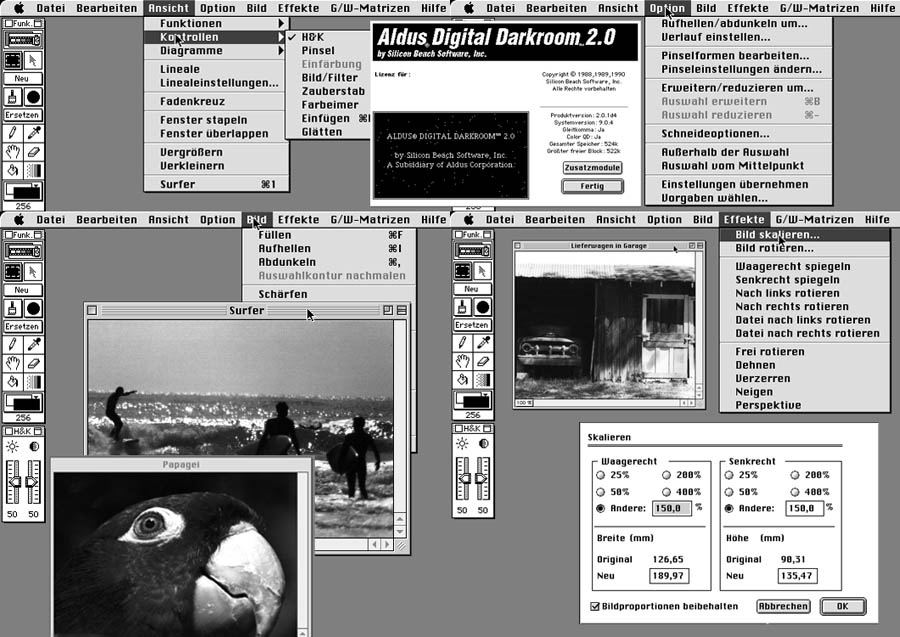The image size is (900, 637).
Task: Select the marquee selection tool beside the open Ansicht menu
Action: 13,60
